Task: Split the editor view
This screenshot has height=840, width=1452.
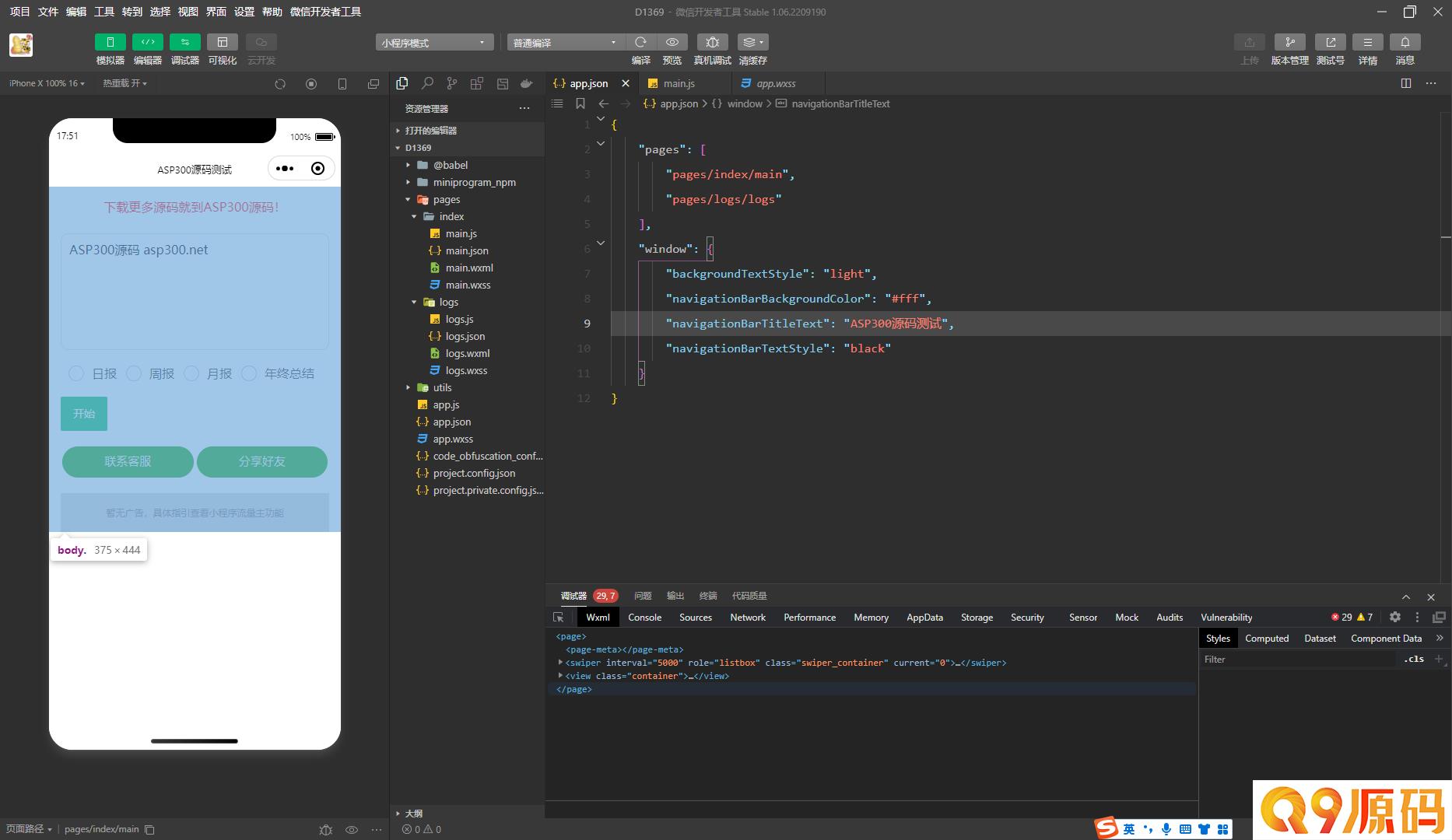Action: coord(1406,83)
